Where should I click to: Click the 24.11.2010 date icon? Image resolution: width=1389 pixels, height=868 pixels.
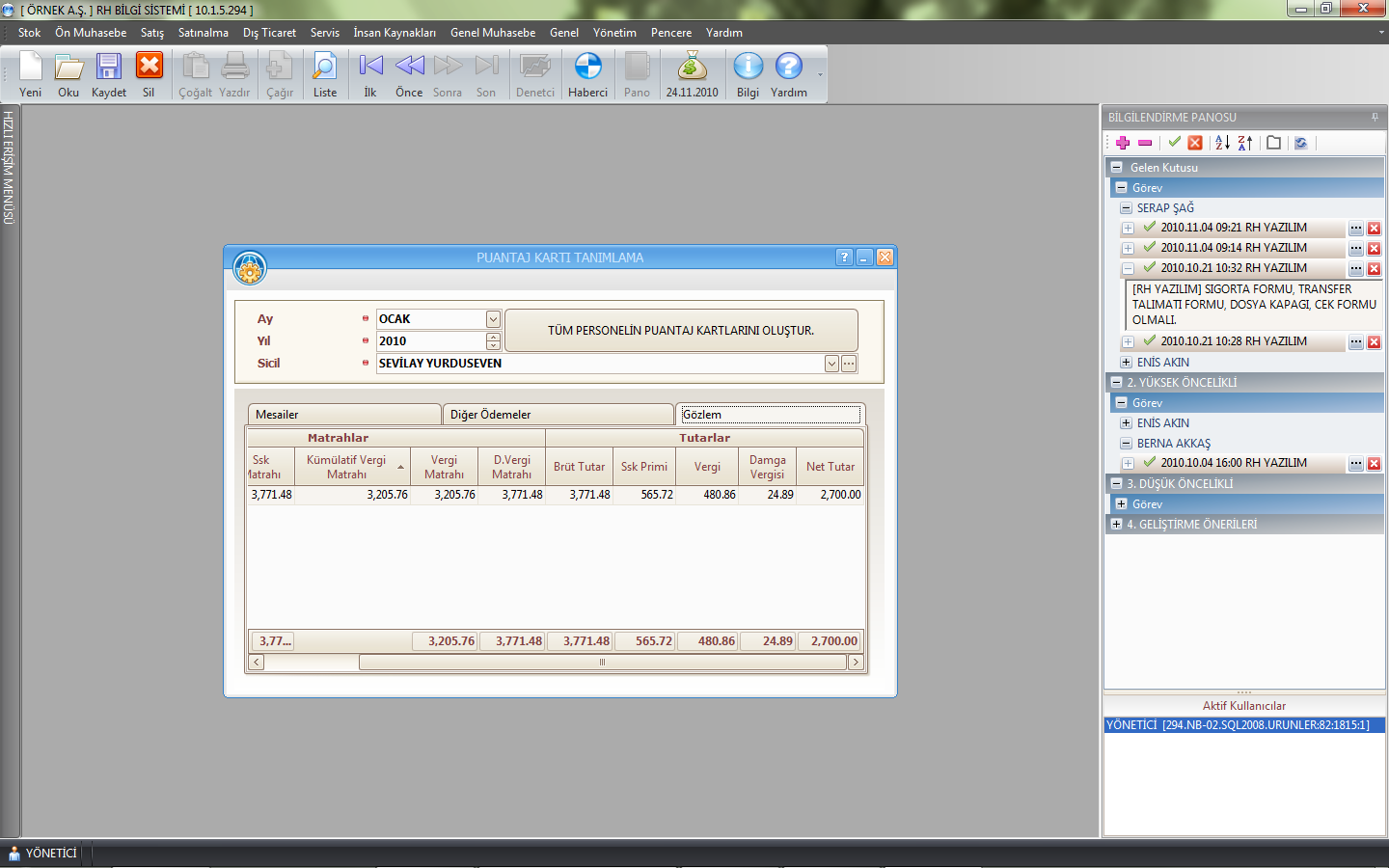[x=692, y=68]
